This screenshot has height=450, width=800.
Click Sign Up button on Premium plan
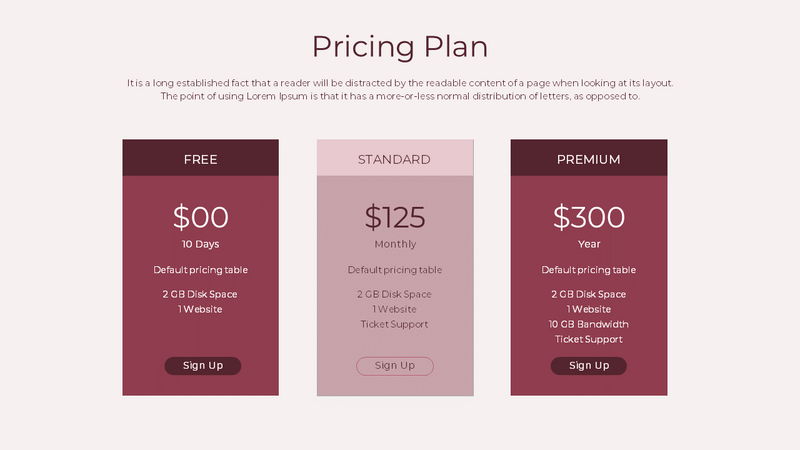pos(589,366)
